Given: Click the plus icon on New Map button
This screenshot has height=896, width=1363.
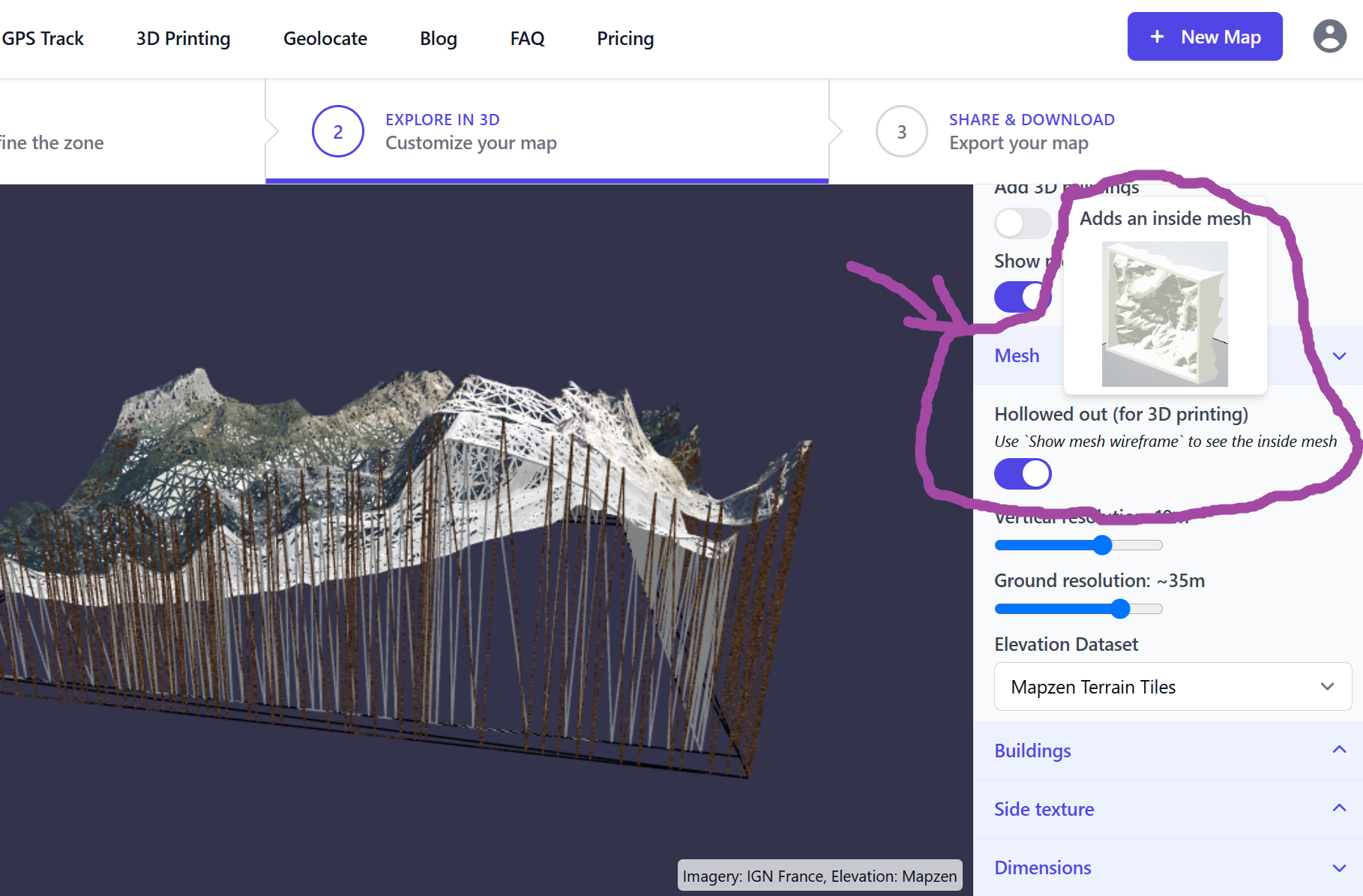Looking at the screenshot, I should tap(1157, 36).
